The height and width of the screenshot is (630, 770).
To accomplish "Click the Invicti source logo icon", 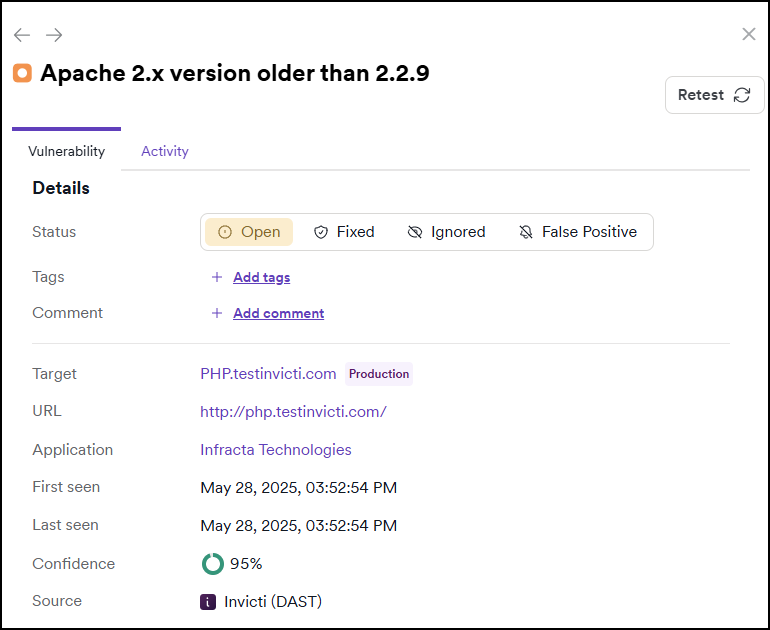I will (x=208, y=602).
